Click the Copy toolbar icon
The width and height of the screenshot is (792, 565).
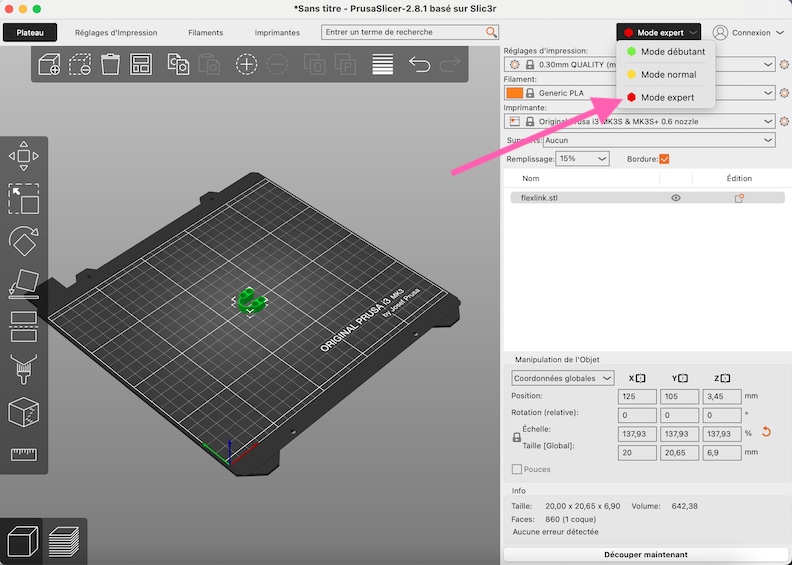coord(178,65)
